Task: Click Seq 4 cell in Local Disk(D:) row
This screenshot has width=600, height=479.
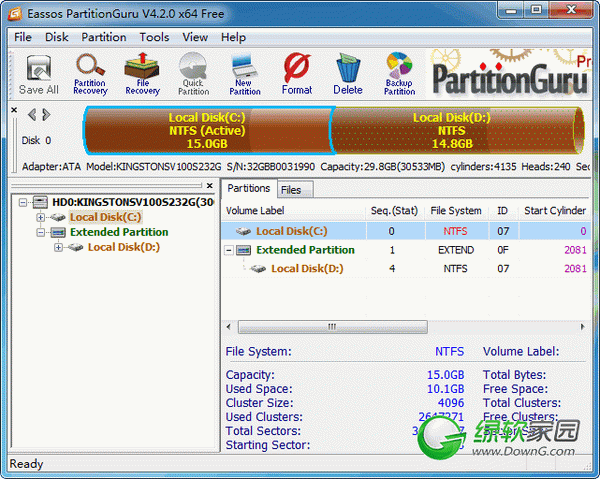Action: tap(392, 269)
